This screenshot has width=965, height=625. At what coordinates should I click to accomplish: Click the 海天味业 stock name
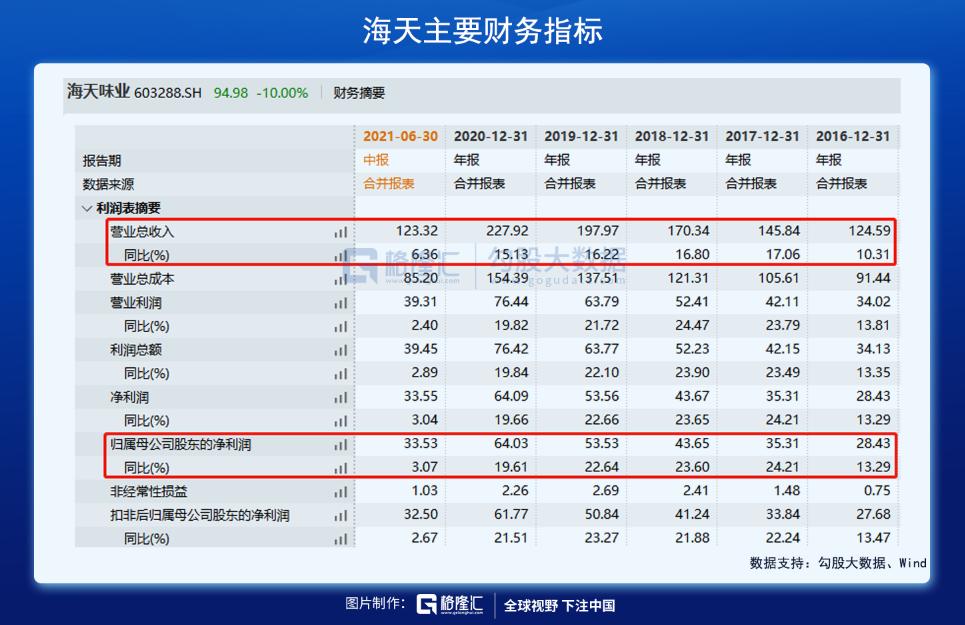tap(98, 92)
